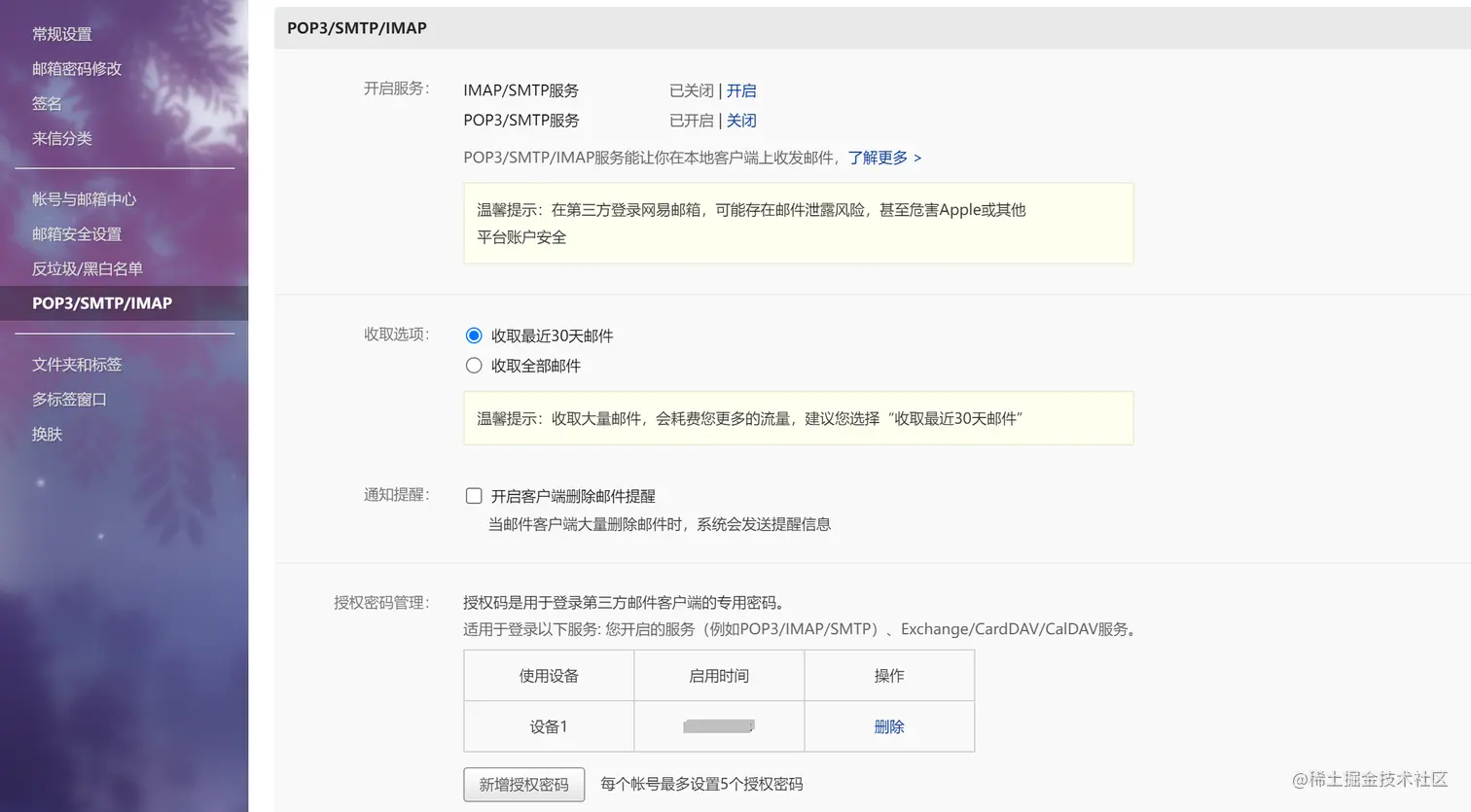Screen dimensions: 1471x812
Task: Select 收取最近30天邮件 option
Action: [x=474, y=335]
